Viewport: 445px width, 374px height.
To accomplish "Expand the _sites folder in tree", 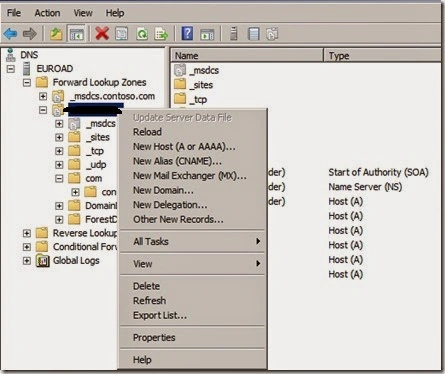I will [59, 137].
